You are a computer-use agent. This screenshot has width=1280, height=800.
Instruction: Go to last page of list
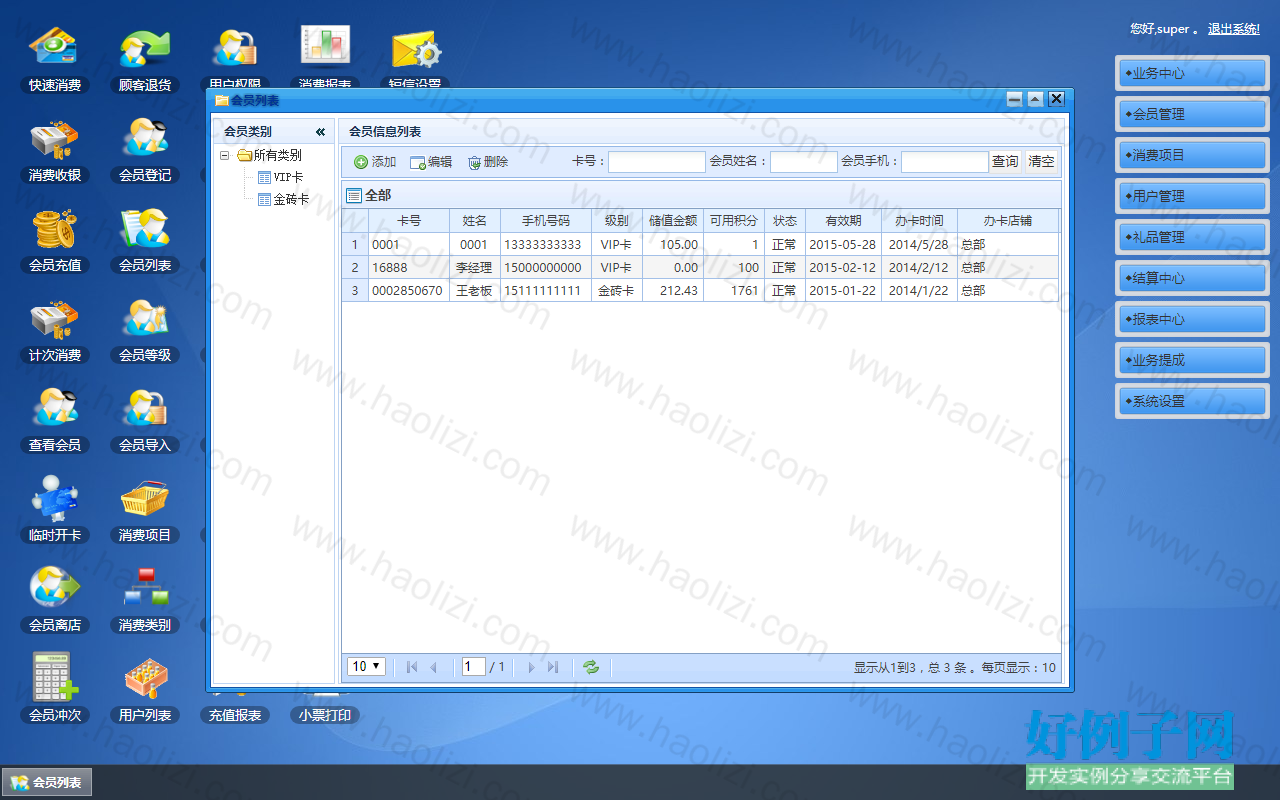click(x=552, y=667)
